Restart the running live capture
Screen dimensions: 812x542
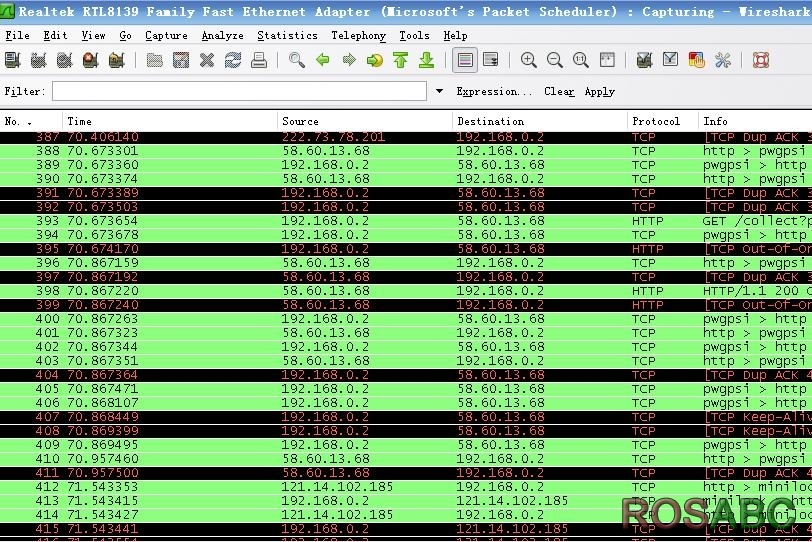point(117,60)
